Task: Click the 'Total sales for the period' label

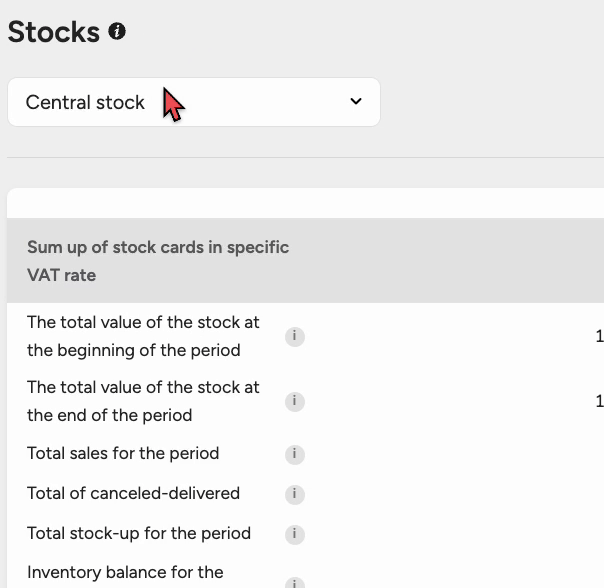Action: (123, 454)
